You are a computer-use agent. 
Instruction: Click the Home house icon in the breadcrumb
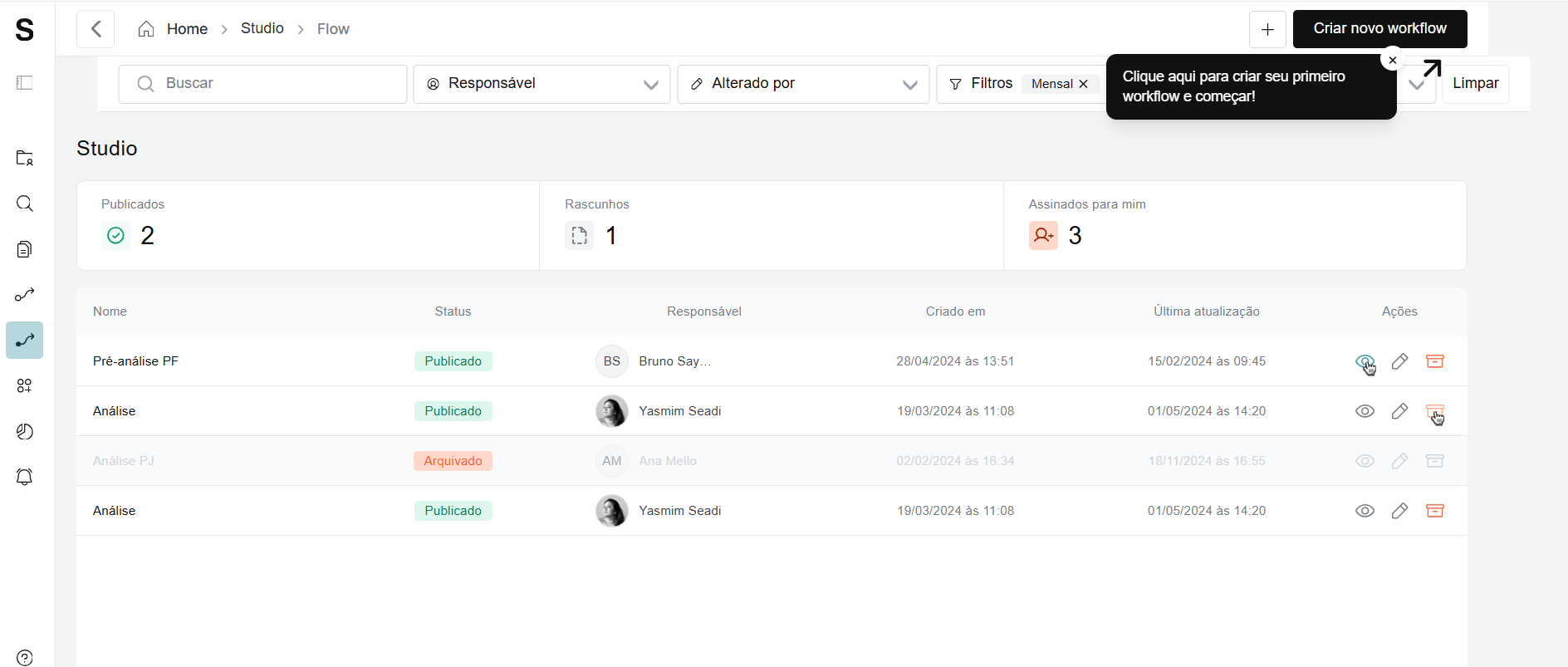[146, 29]
